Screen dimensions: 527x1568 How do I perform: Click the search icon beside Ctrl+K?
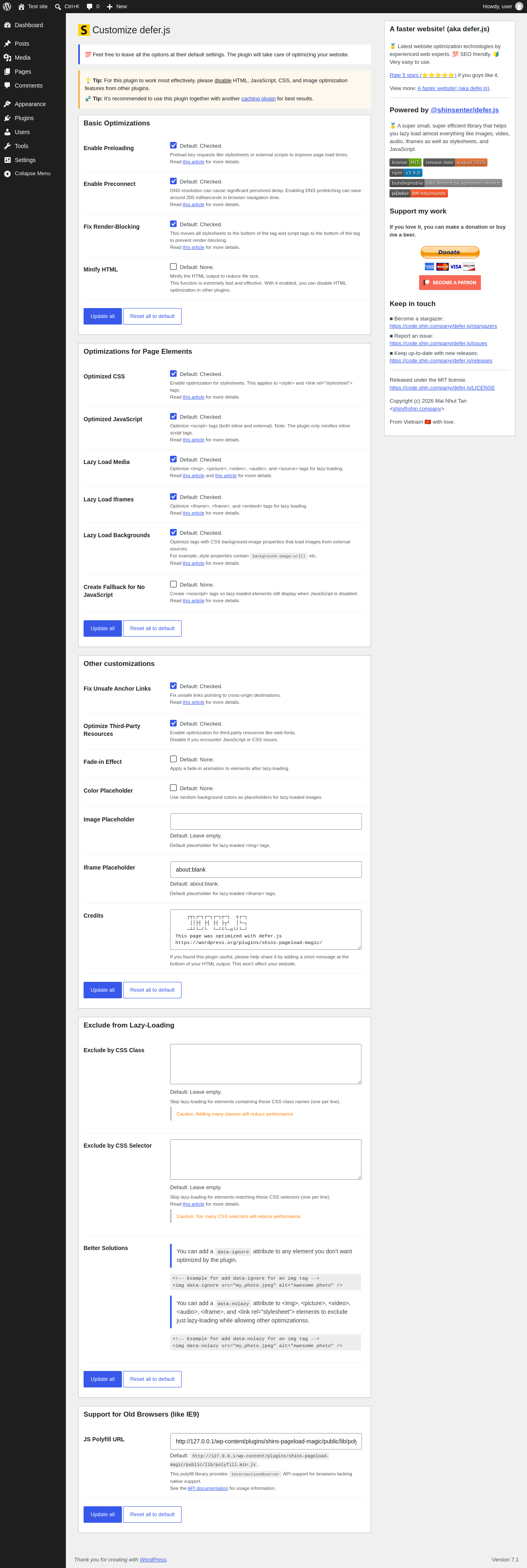pyautogui.click(x=58, y=7)
